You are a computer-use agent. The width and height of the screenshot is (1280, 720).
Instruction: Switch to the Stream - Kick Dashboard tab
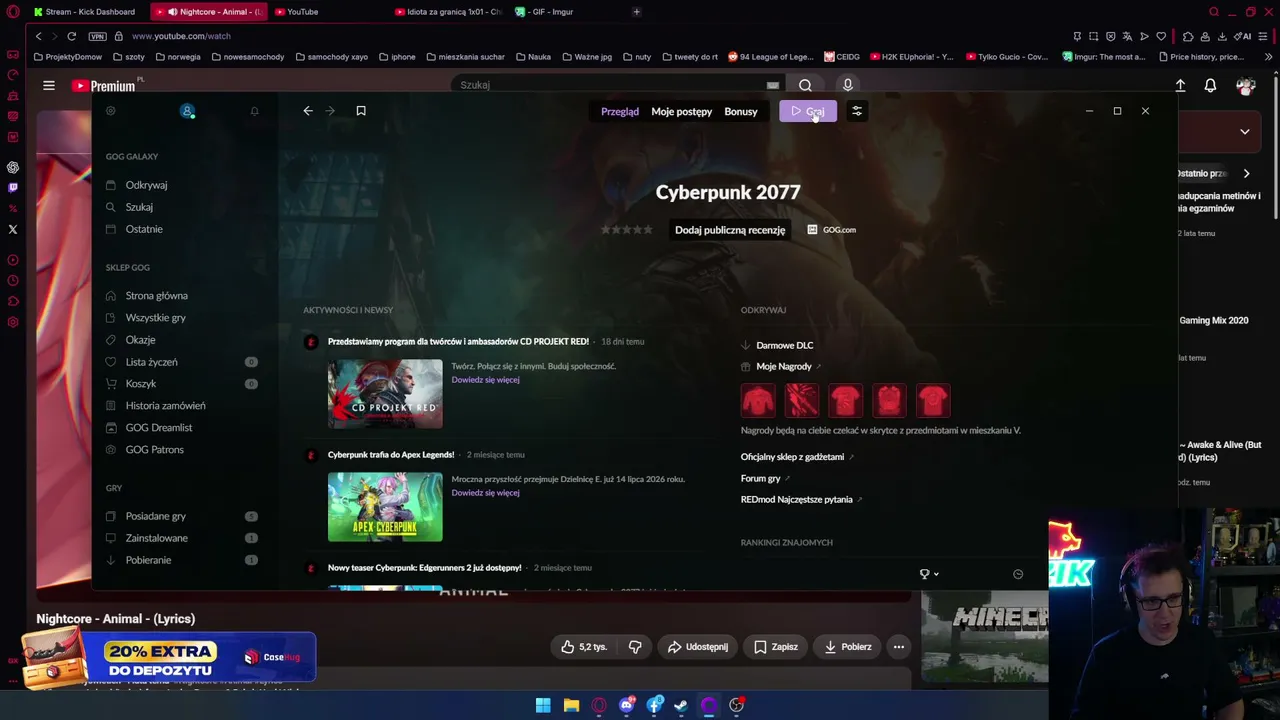(x=85, y=12)
